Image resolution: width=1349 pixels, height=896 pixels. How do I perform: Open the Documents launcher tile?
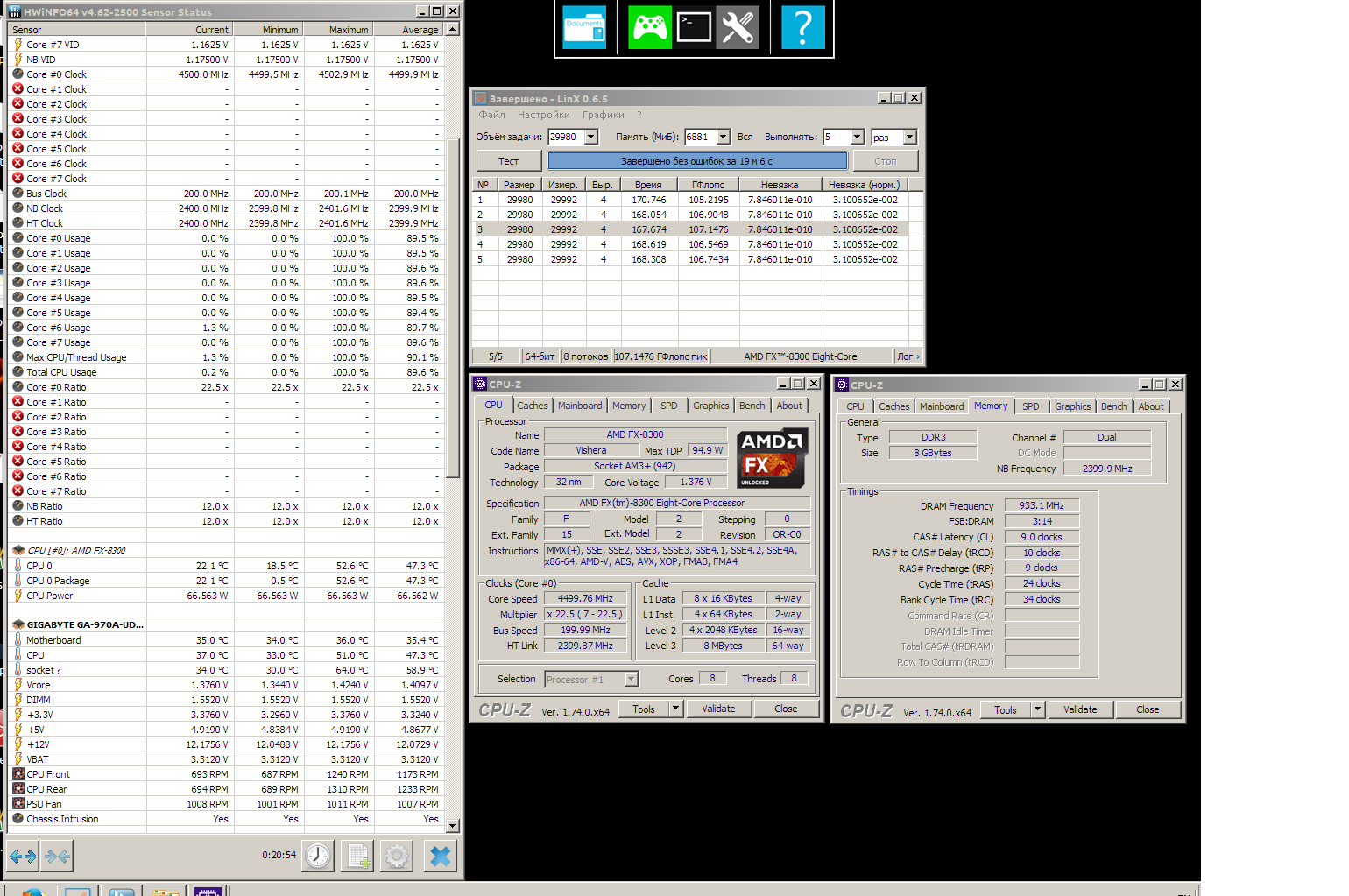[x=584, y=27]
